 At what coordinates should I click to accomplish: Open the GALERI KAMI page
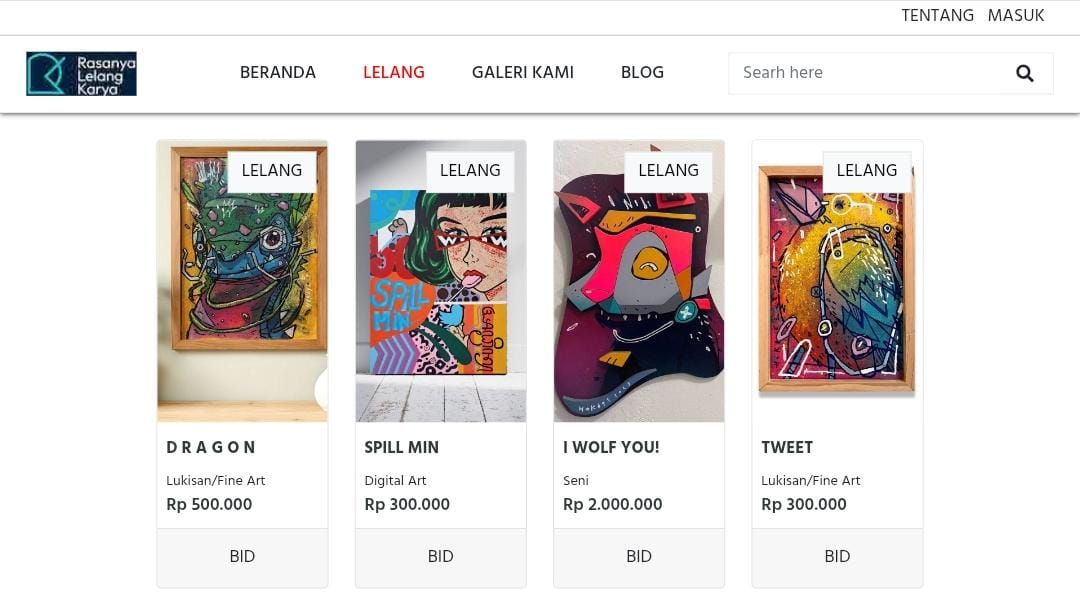coord(522,72)
